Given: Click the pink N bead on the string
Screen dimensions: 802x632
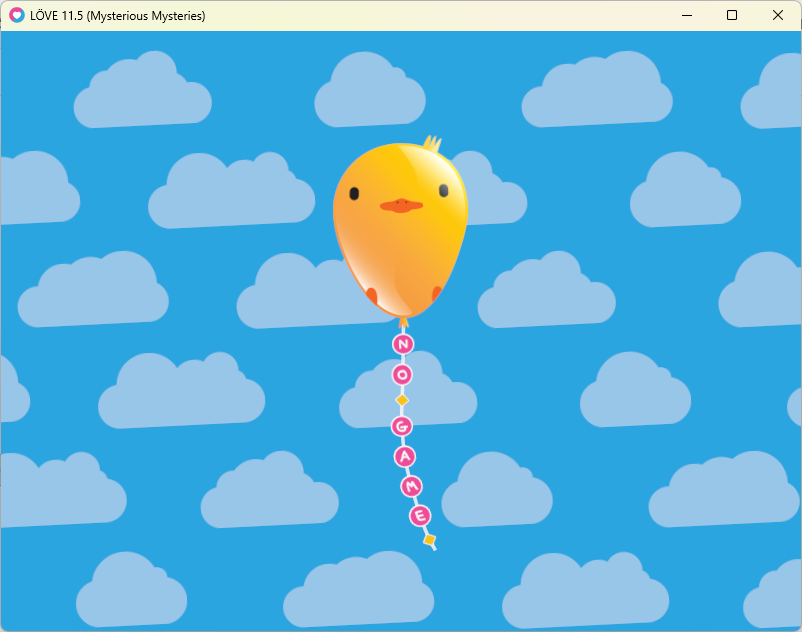Looking at the screenshot, I should pos(403,344).
